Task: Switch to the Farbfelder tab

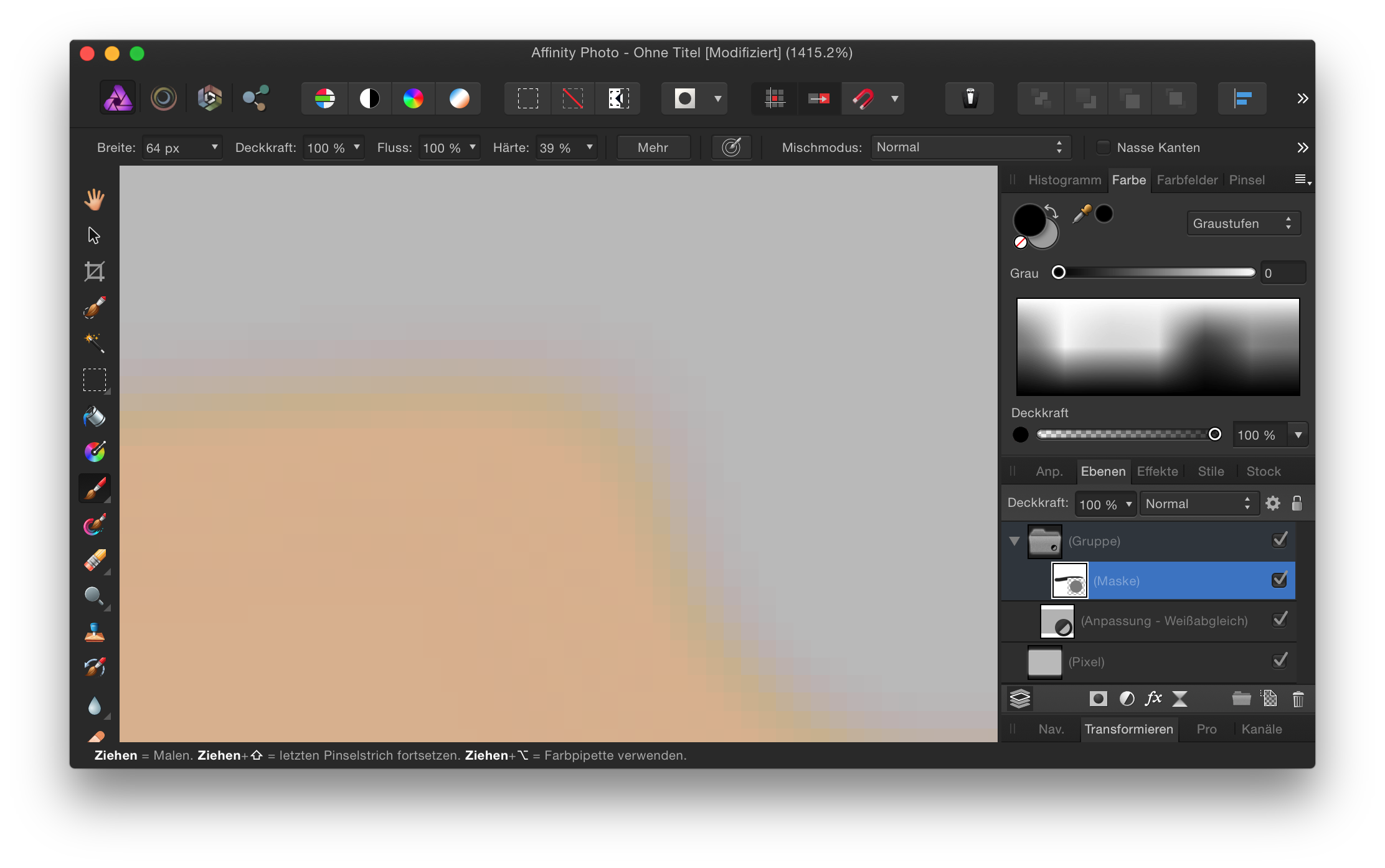Action: point(1187,180)
